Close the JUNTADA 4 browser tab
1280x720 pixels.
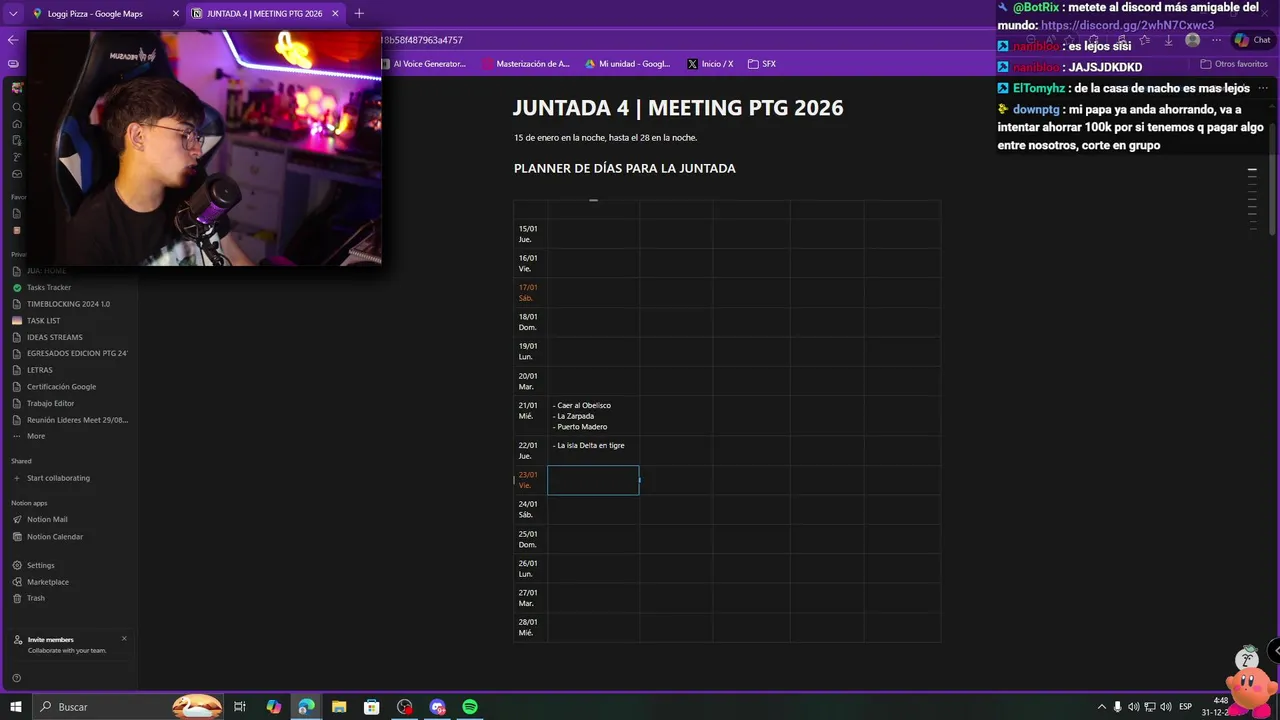pos(335,14)
